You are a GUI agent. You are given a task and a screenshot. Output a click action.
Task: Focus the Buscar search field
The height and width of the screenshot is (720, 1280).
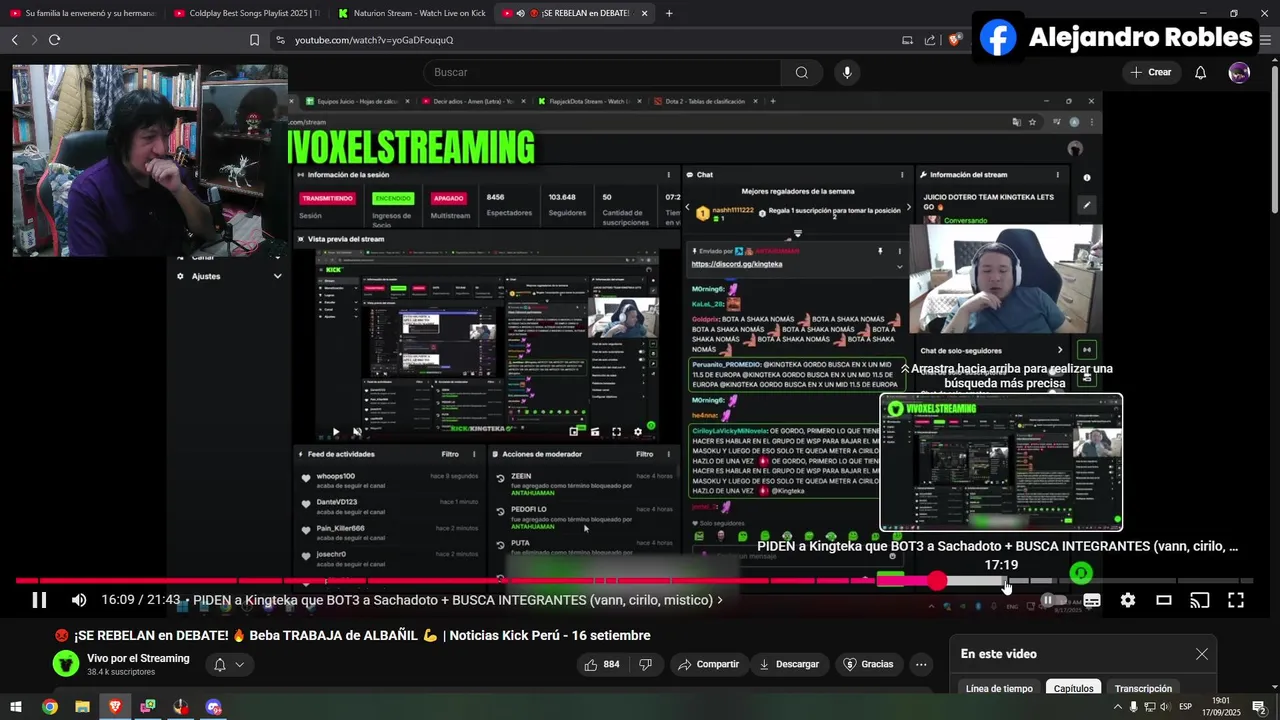tap(602, 72)
